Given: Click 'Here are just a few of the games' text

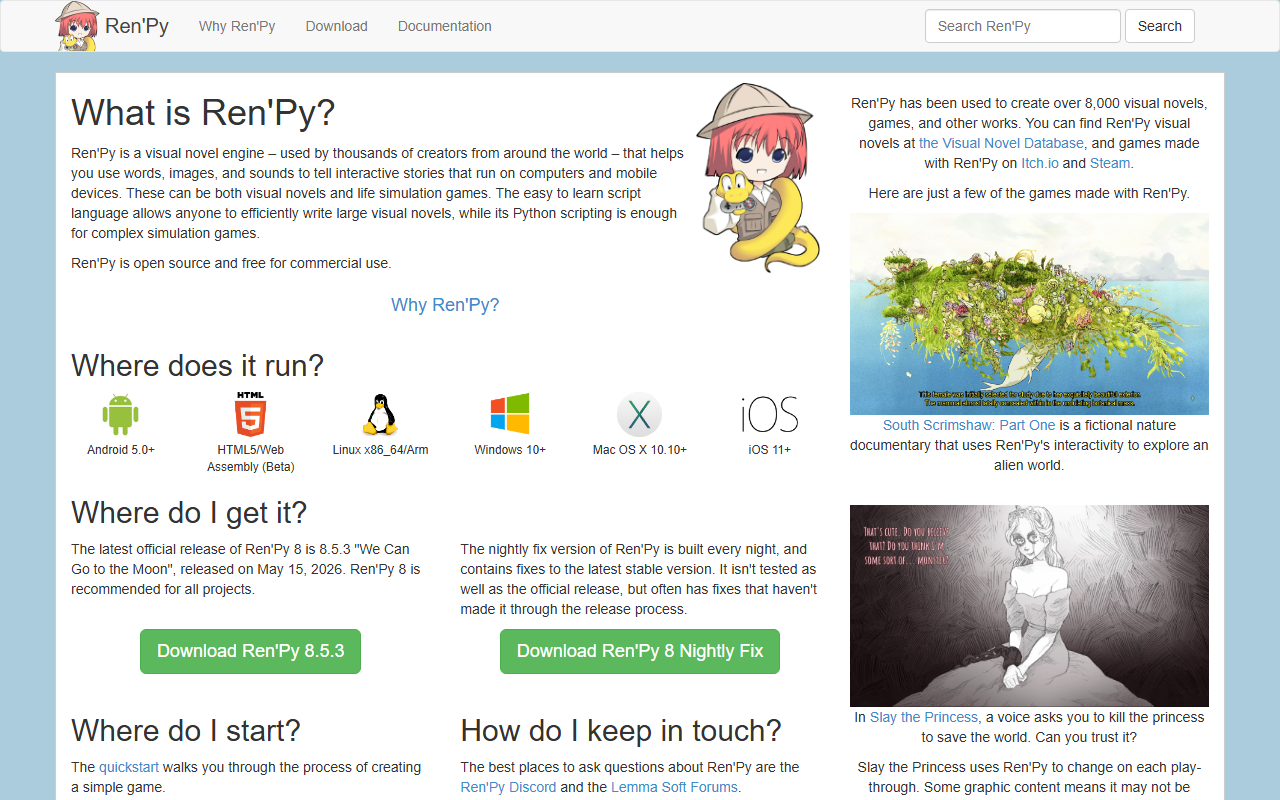Looking at the screenshot, I should click(x=1029, y=193).
